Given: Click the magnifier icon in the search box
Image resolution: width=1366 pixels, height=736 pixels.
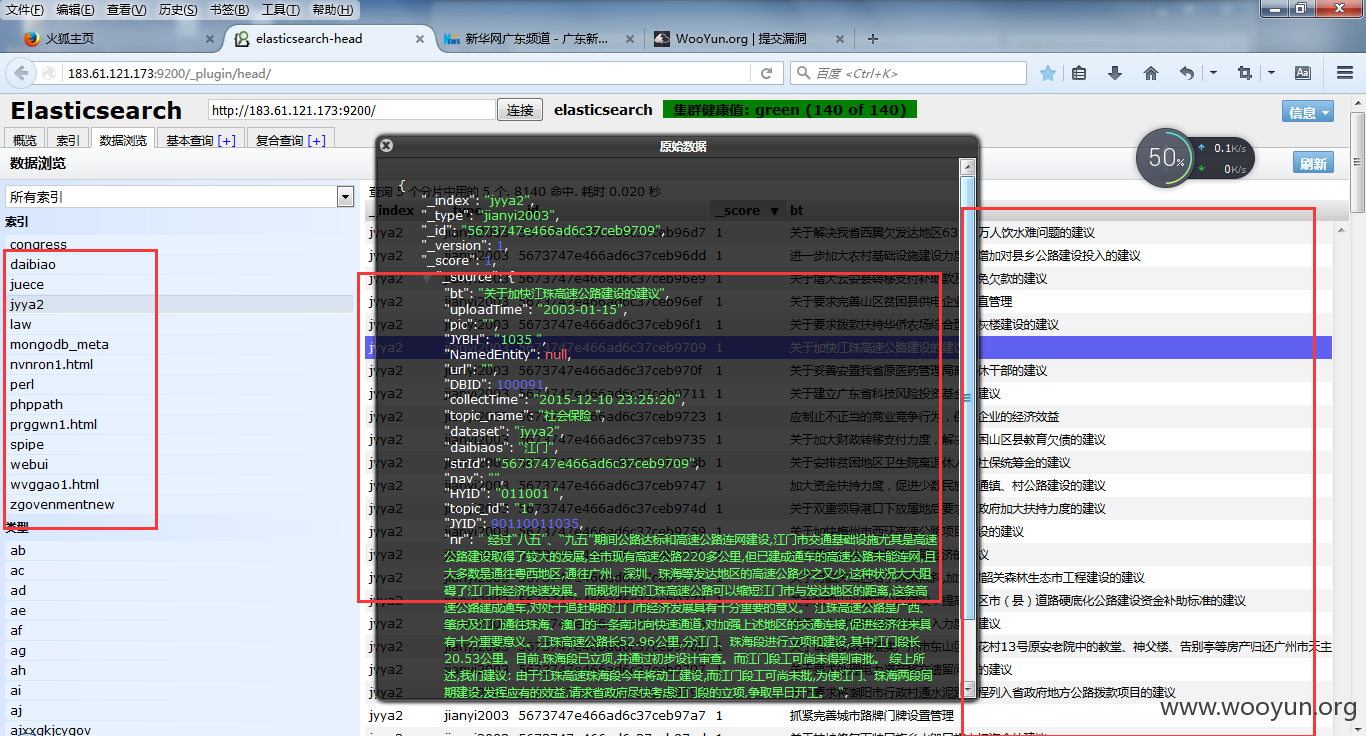Looking at the screenshot, I should [x=803, y=73].
